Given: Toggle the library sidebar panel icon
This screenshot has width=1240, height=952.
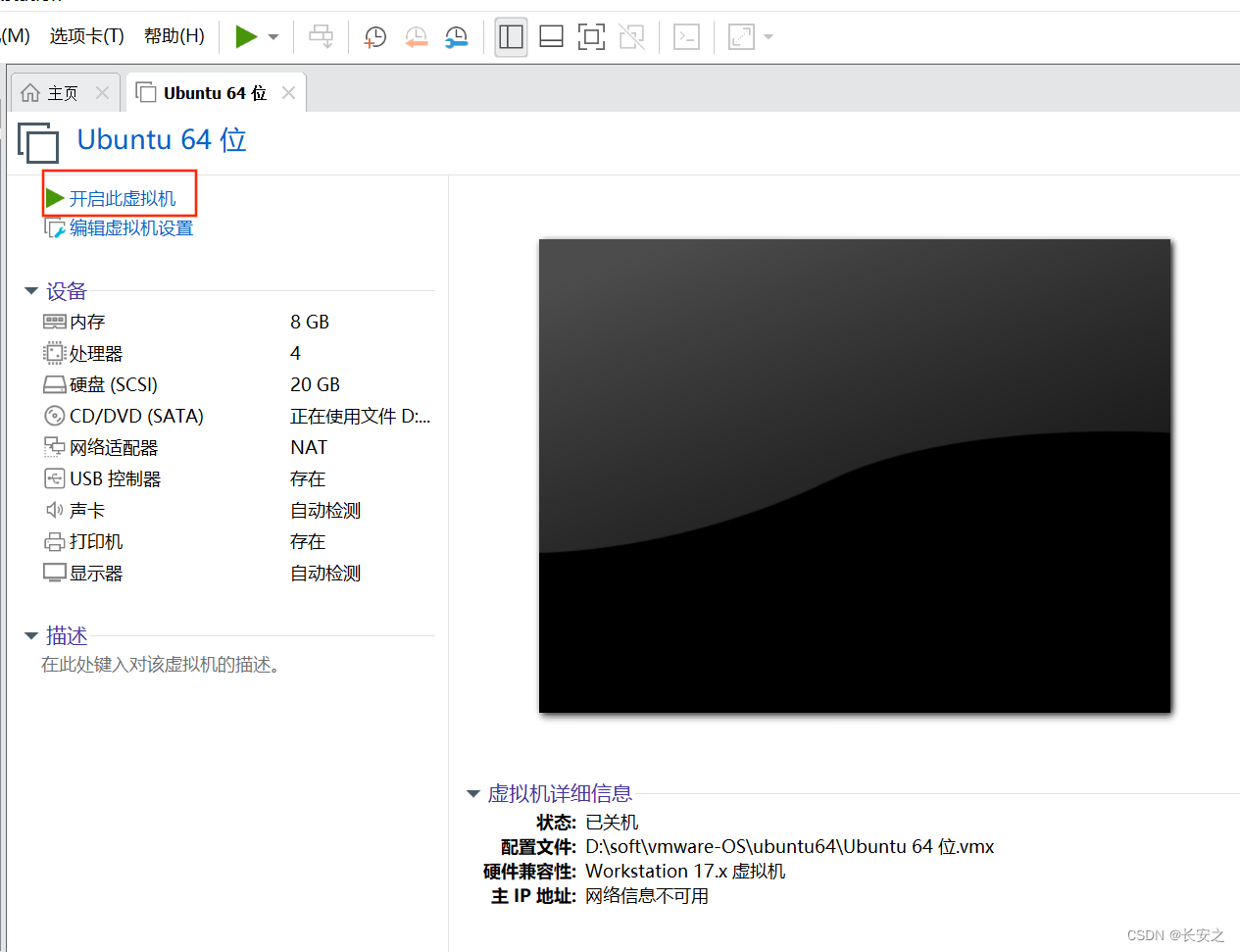Looking at the screenshot, I should [x=511, y=37].
